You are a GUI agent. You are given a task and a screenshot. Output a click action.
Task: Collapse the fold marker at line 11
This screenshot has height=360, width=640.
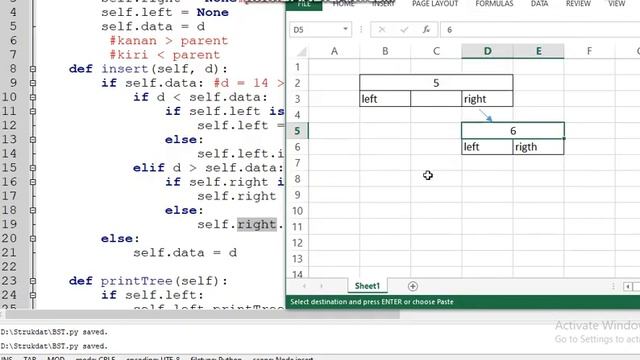tap(33, 111)
